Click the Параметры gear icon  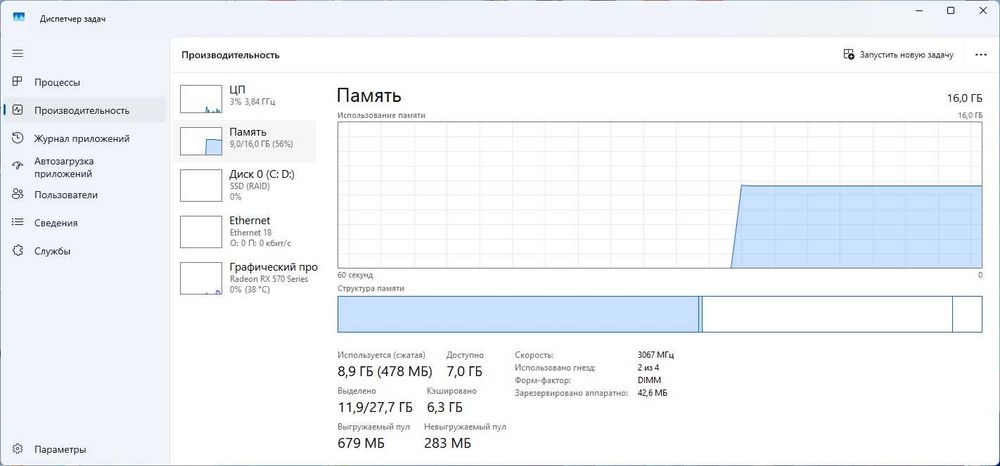tap(18, 449)
